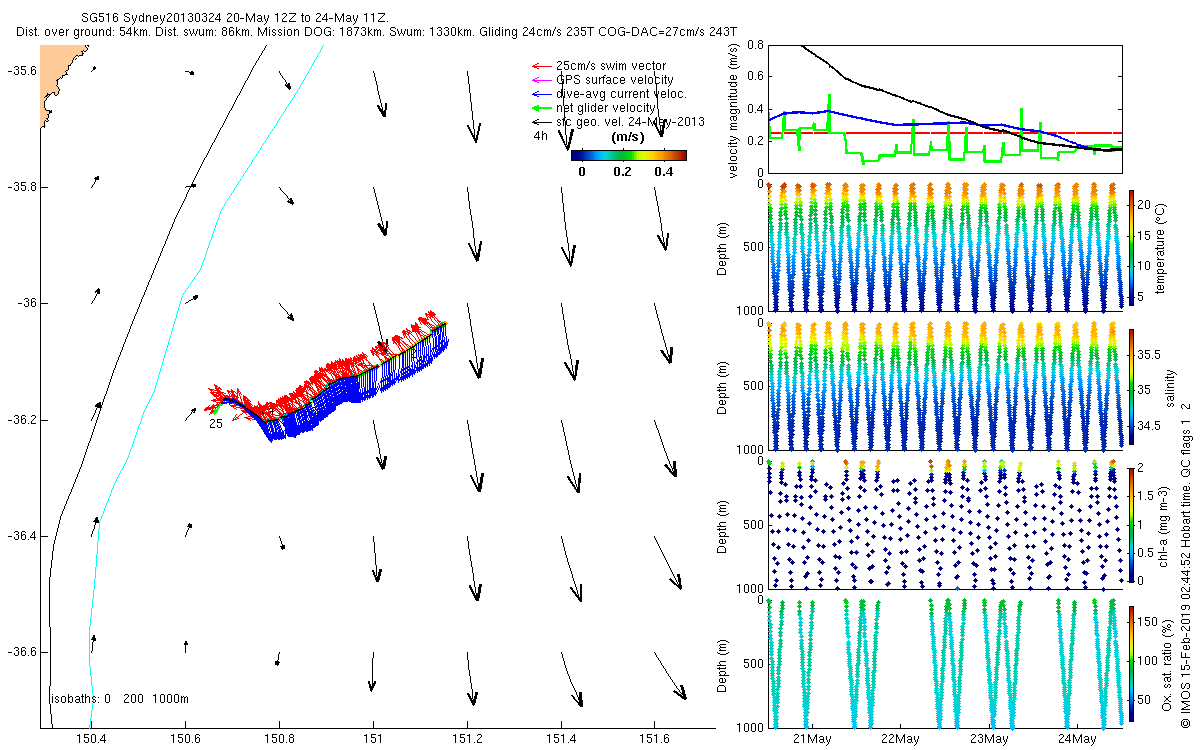
Task: Click the salinity colorbar
Action: 1131,385
